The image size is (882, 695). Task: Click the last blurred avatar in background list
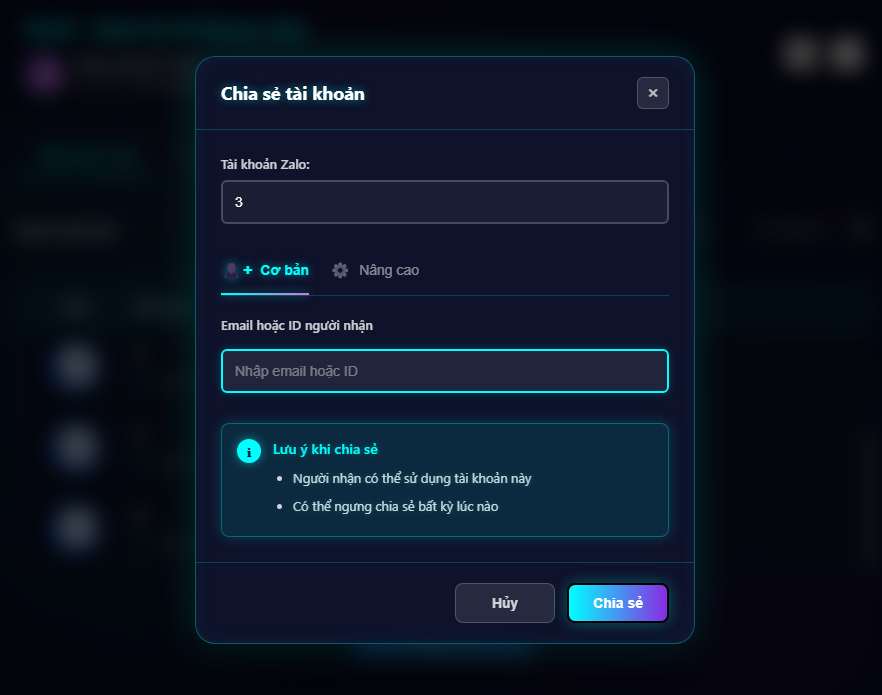[x=76, y=525]
